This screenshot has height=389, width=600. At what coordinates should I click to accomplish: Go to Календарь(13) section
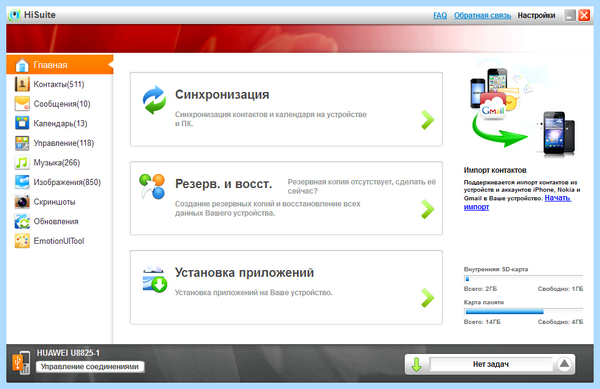(x=59, y=123)
